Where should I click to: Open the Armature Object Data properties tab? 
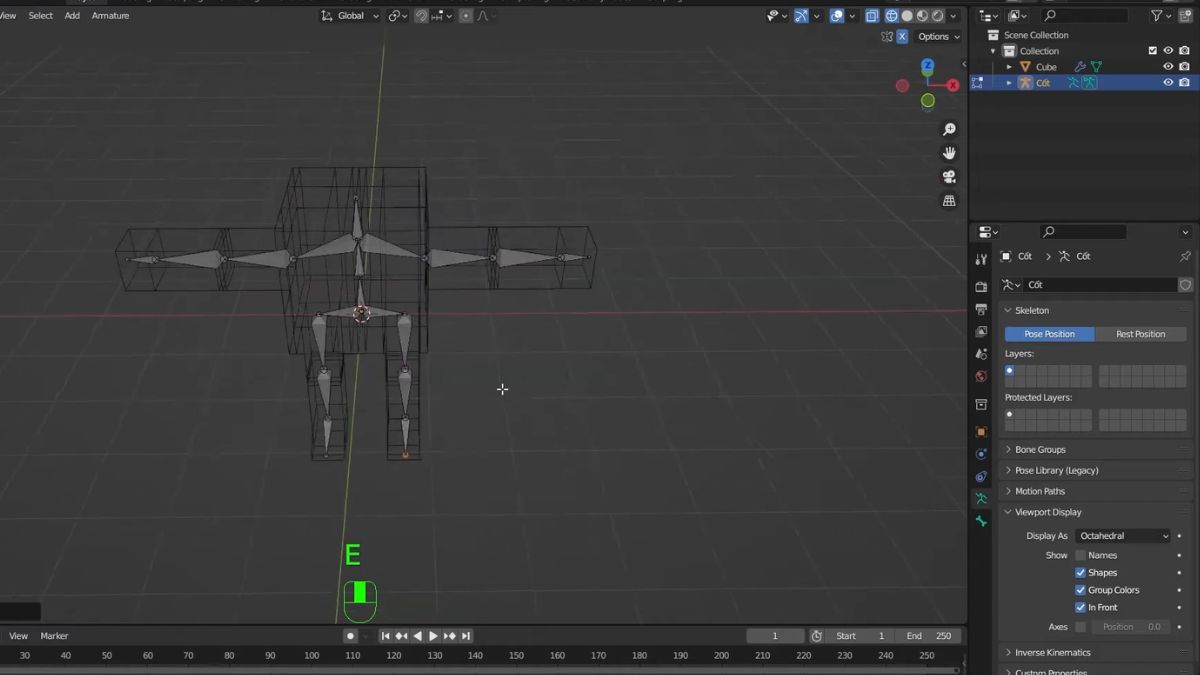pyautogui.click(x=981, y=498)
